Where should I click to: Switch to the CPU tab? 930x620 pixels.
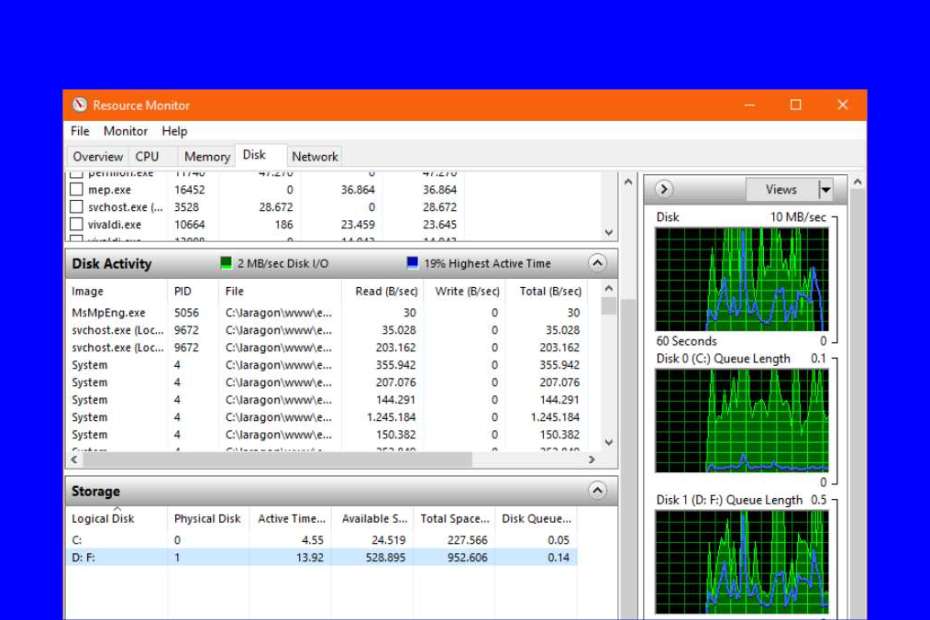(147, 156)
